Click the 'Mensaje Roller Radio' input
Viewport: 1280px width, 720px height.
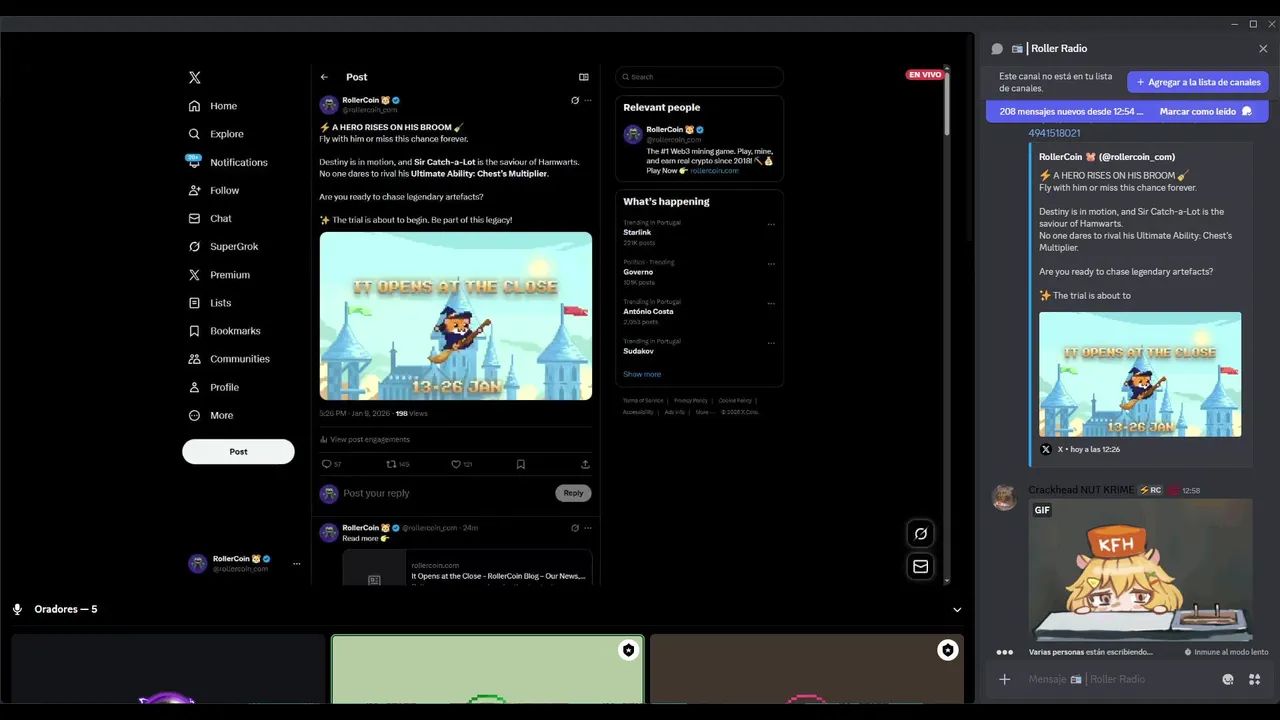(1120, 680)
